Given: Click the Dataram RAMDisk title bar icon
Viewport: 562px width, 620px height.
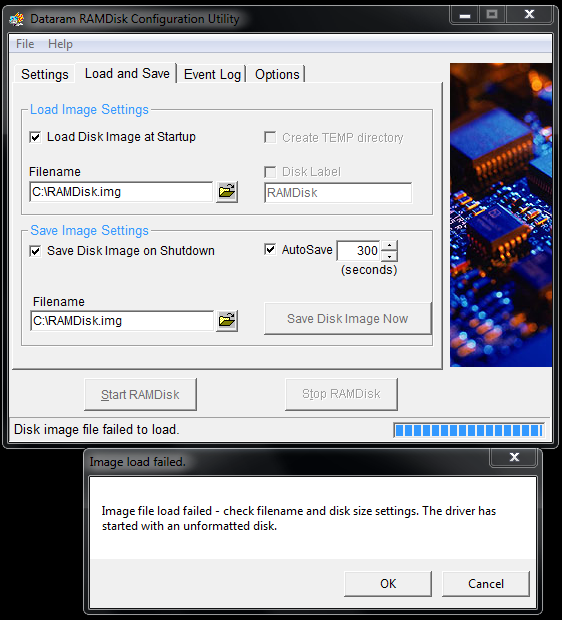Looking at the screenshot, I should 17,19.
